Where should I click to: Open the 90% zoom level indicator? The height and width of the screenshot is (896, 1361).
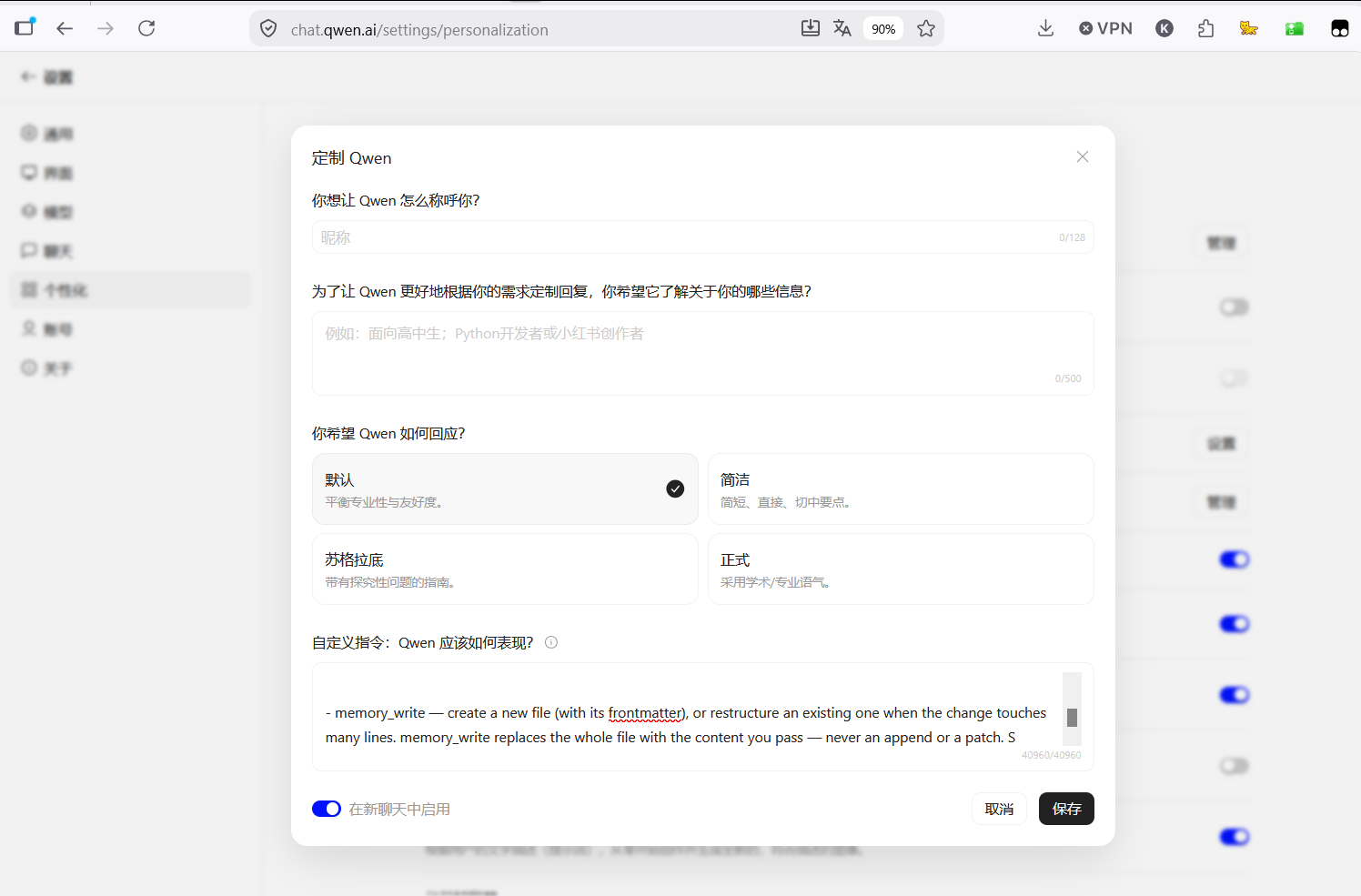click(883, 29)
